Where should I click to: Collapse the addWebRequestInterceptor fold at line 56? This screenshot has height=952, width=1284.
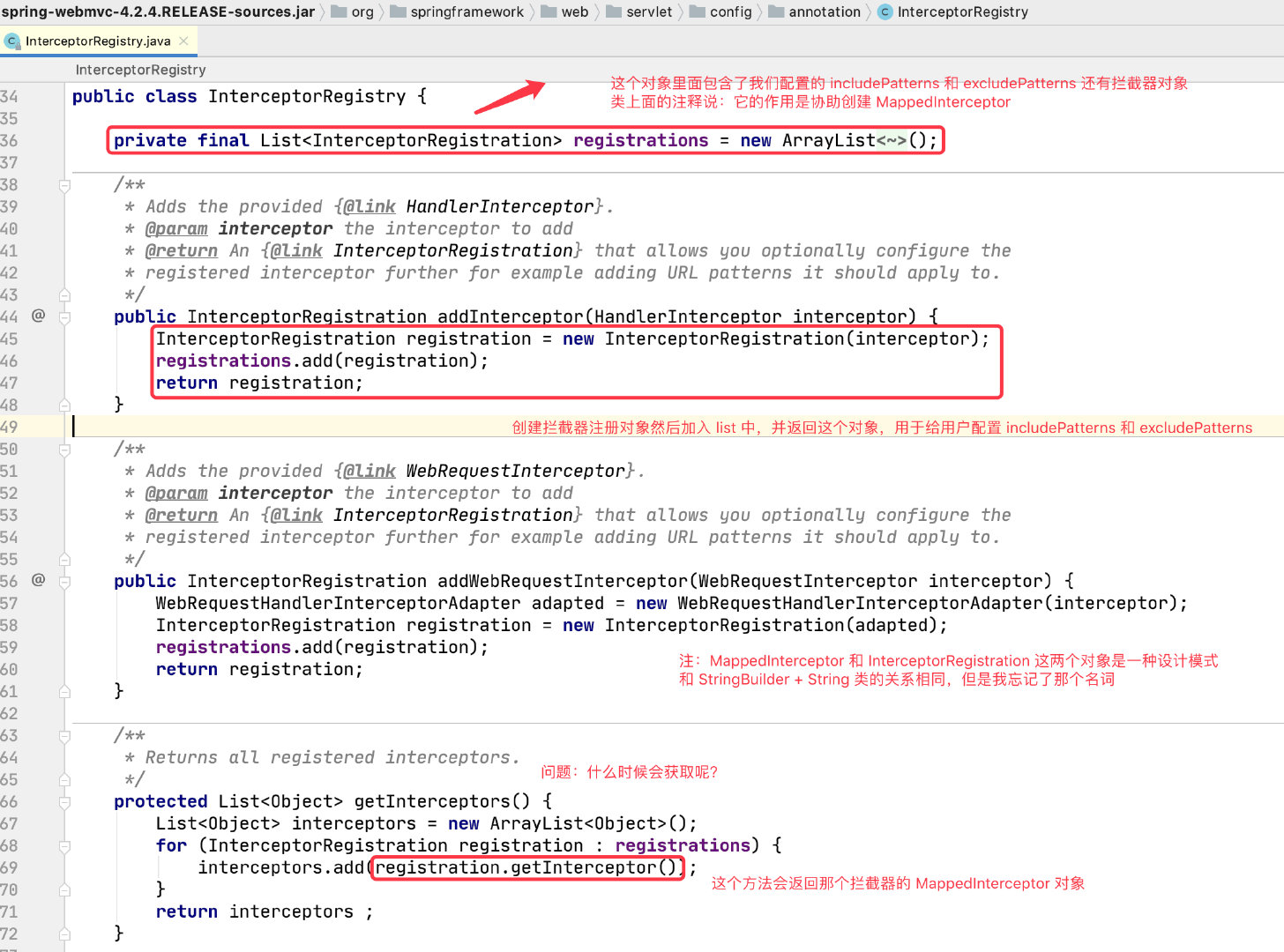pos(64,581)
